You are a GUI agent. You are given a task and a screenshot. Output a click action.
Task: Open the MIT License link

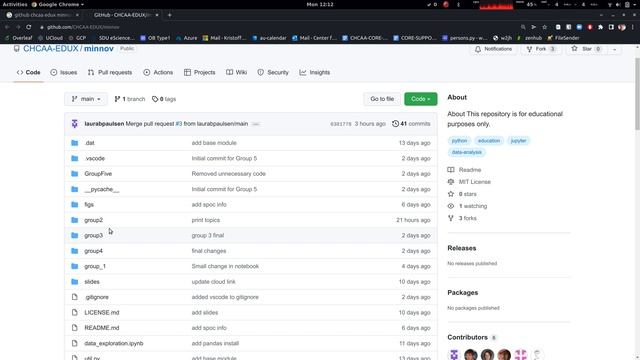point(475,182)
